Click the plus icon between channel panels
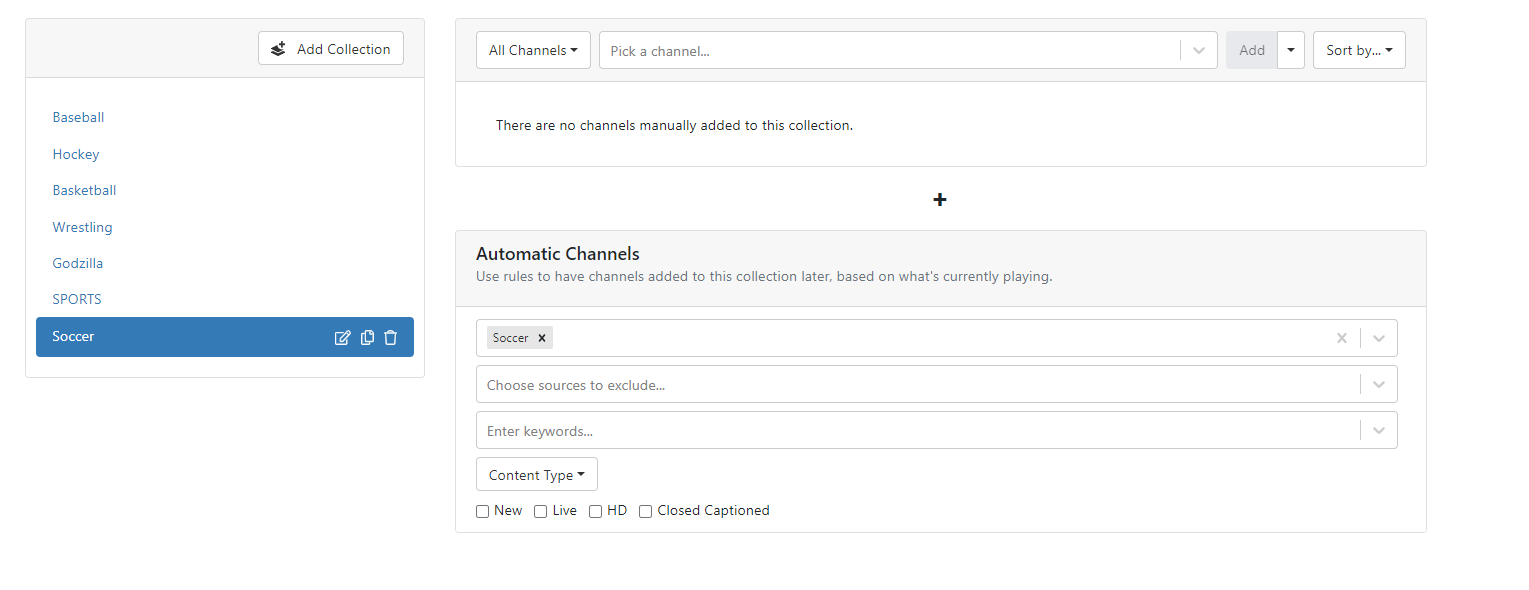The width and height of the screenshot is (1529, 590). tap(940, 200)
